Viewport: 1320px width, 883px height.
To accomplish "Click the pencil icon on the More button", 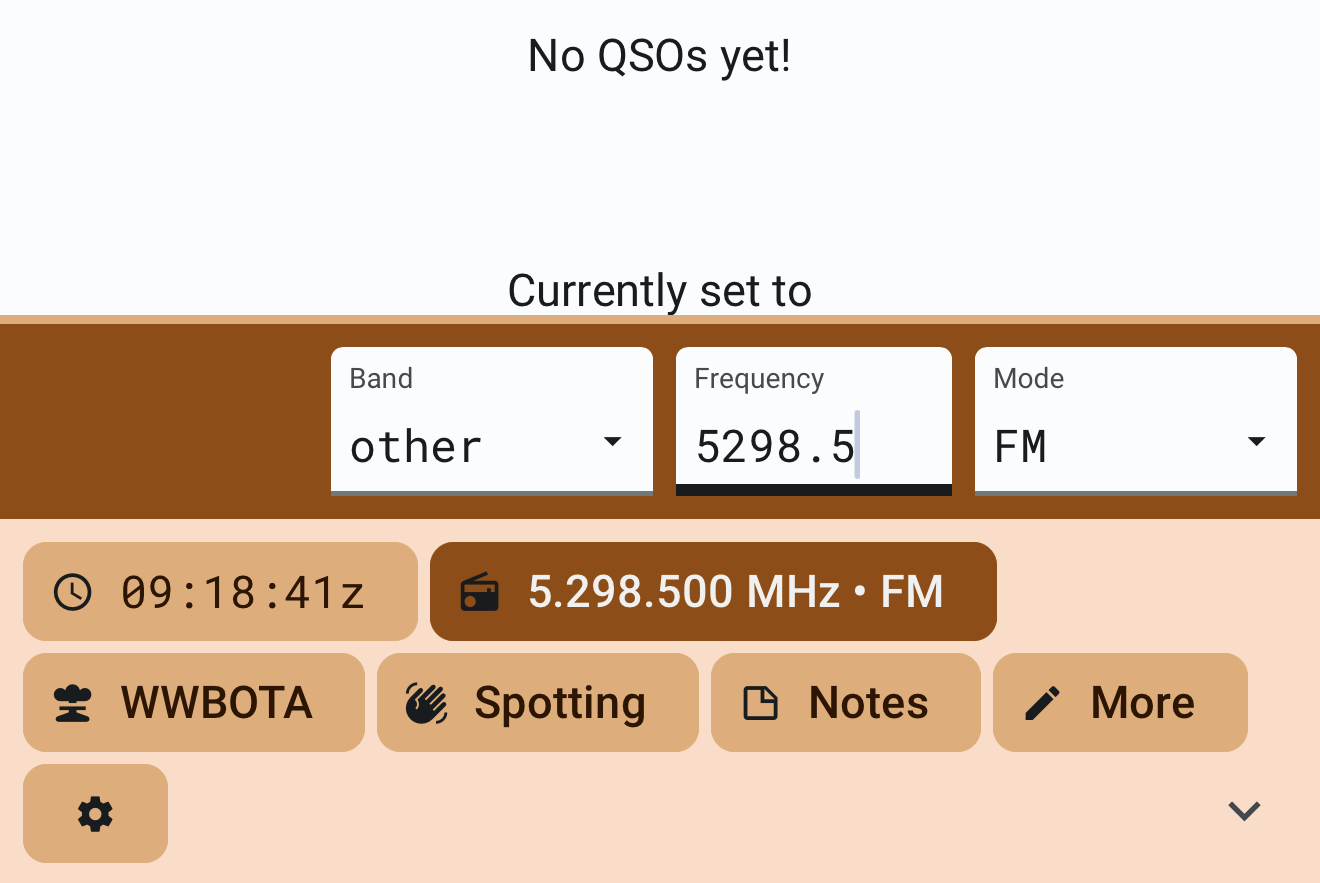I will 1042,703.
